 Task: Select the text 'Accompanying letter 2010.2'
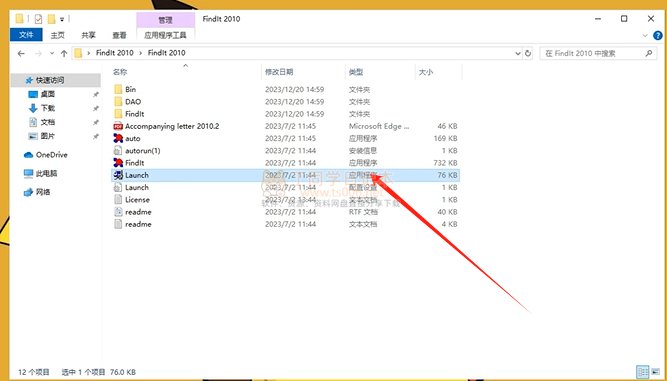[172, 126]
